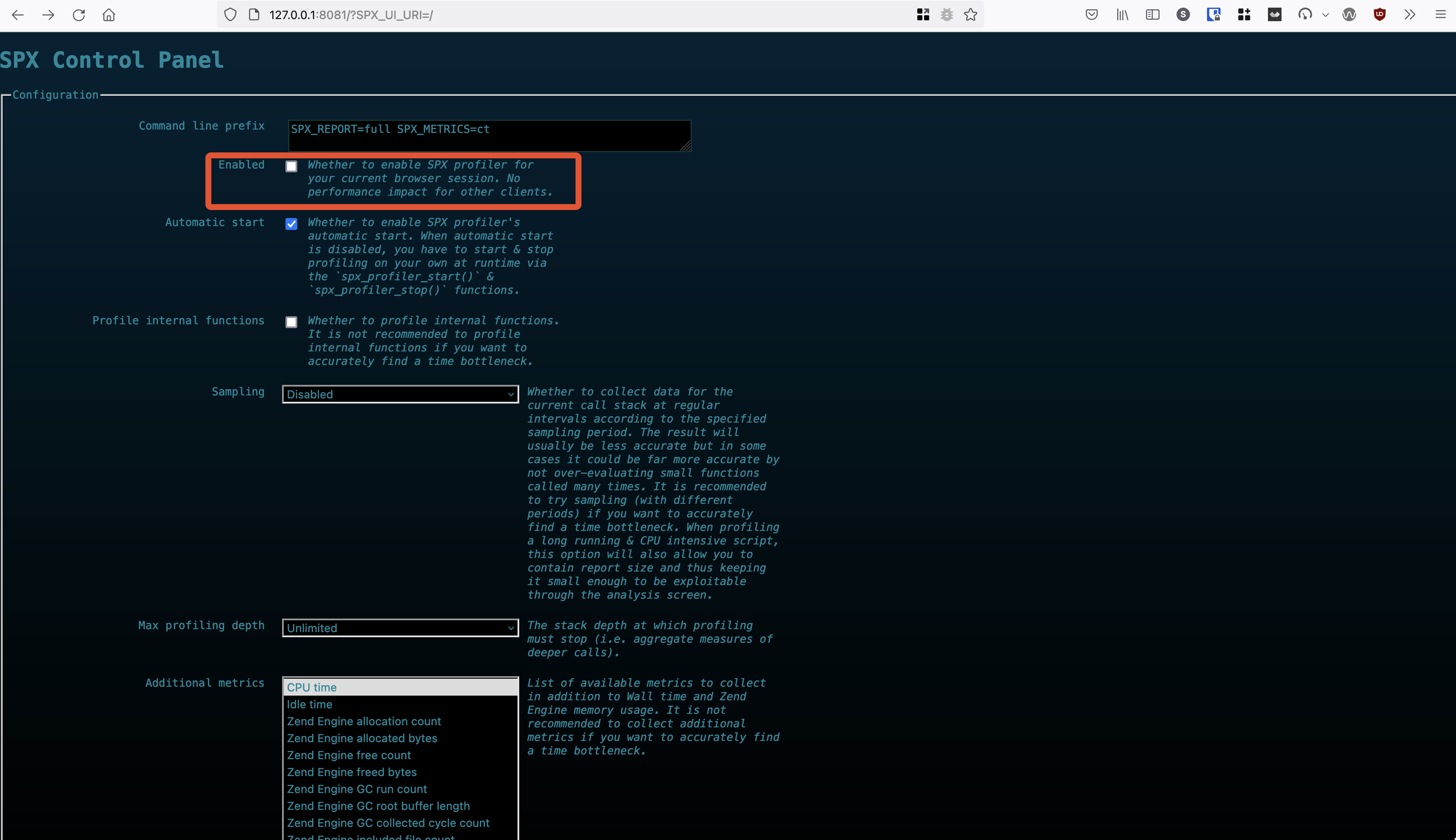This screenshot has height=840, width=1456.
Task: Click the four-squares arrow icon in the address bar
Action: [923, 15]
